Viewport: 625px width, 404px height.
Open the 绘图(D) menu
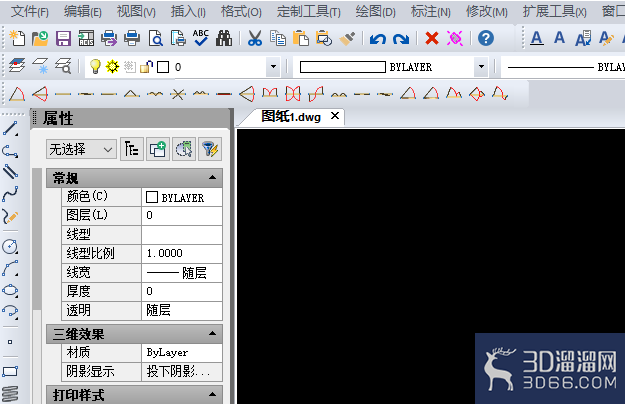coord(375,12)
